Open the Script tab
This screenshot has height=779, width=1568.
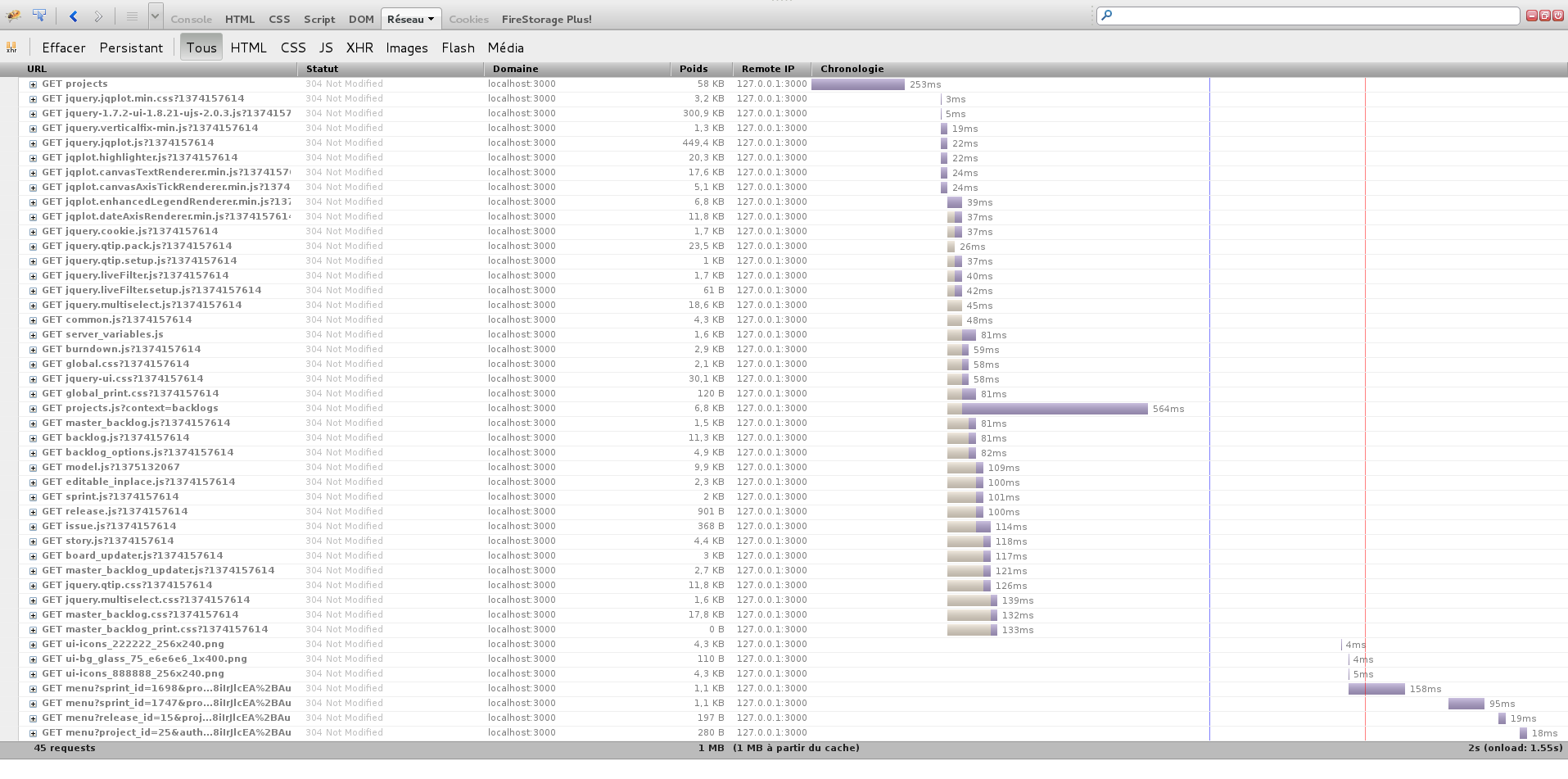point(319,19)
